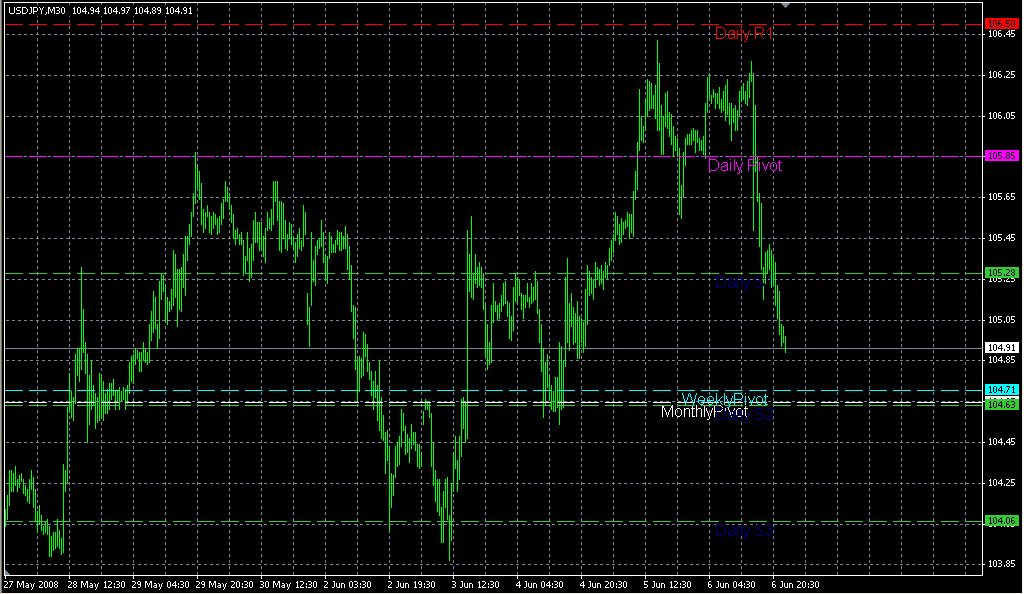Select the Daily R1 label
This screenshot has width=1024, height=594.
[745, 34]
